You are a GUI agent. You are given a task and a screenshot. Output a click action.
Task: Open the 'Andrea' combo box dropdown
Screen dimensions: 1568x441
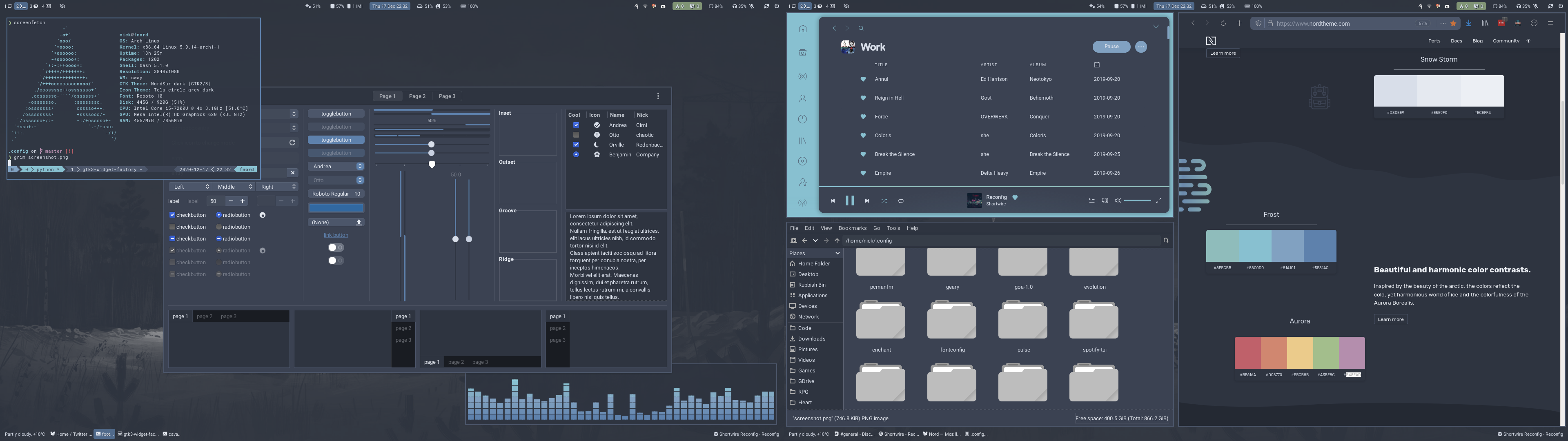coord(335,166)
